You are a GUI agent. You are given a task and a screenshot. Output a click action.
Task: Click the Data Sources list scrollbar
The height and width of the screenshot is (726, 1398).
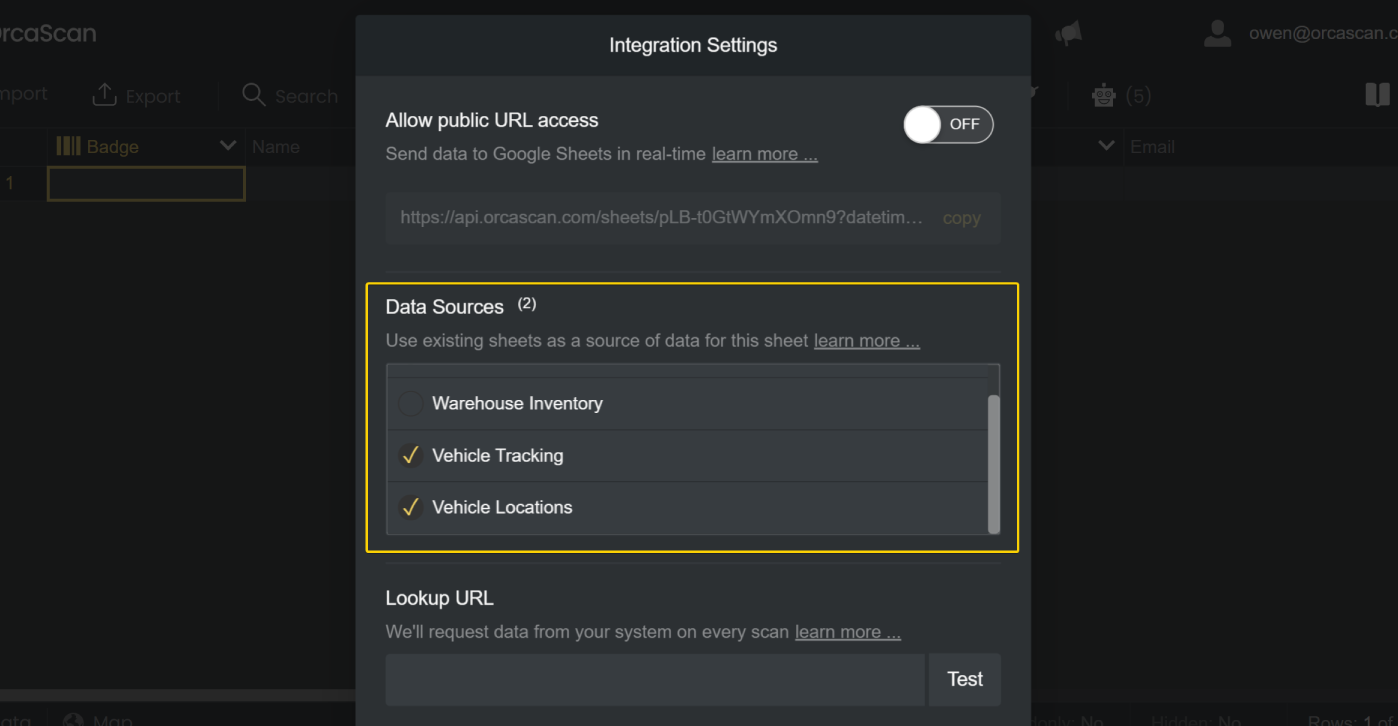(993, 463)
